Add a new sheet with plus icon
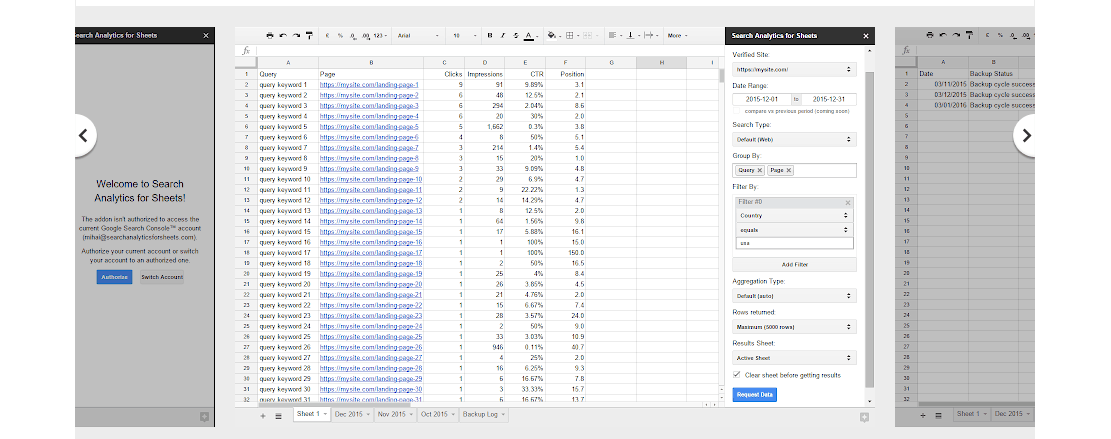 (x=263, y=414)
